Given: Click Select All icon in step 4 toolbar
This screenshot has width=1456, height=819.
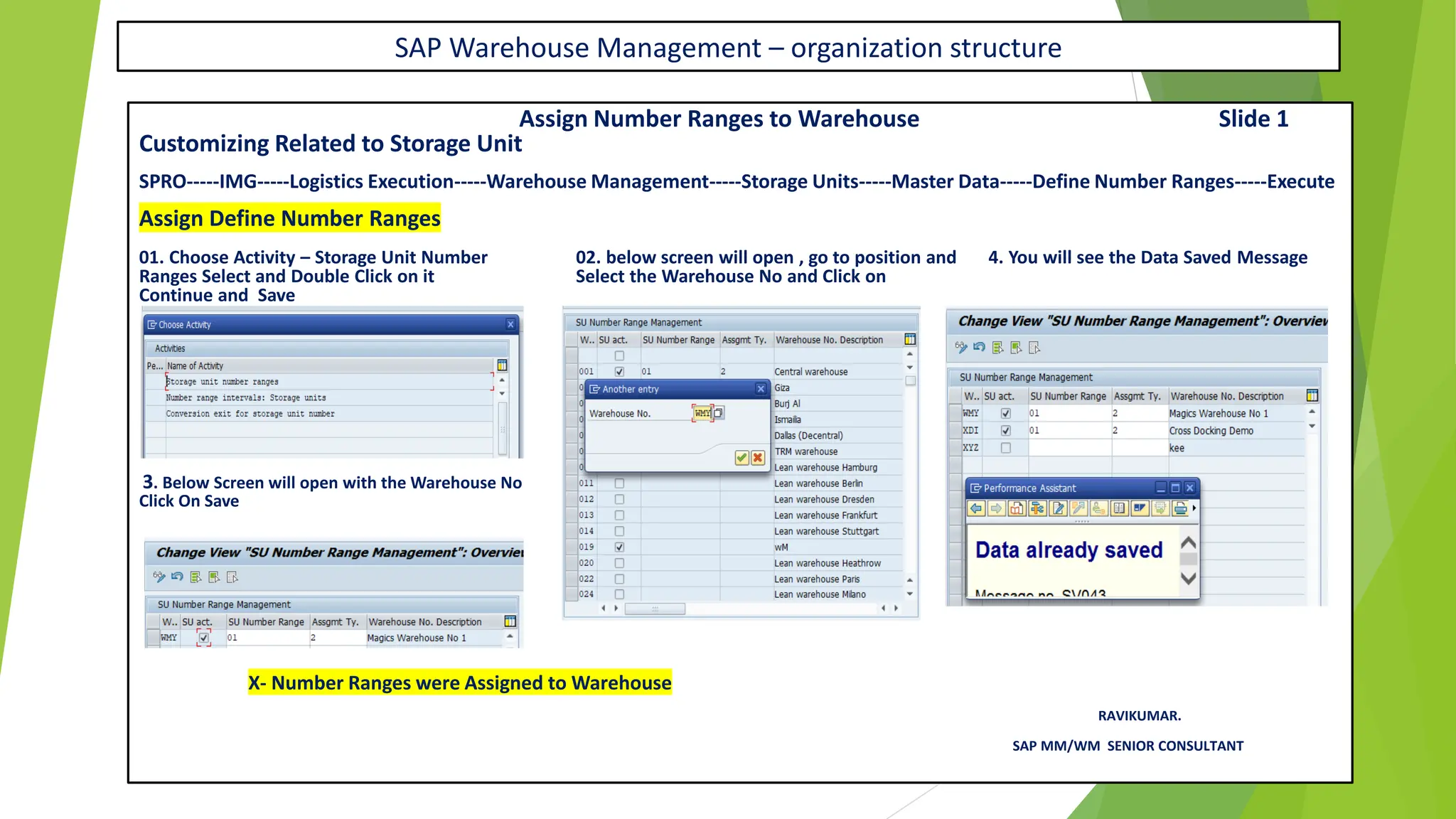Looking at the screenshot, I should (998, 347).
